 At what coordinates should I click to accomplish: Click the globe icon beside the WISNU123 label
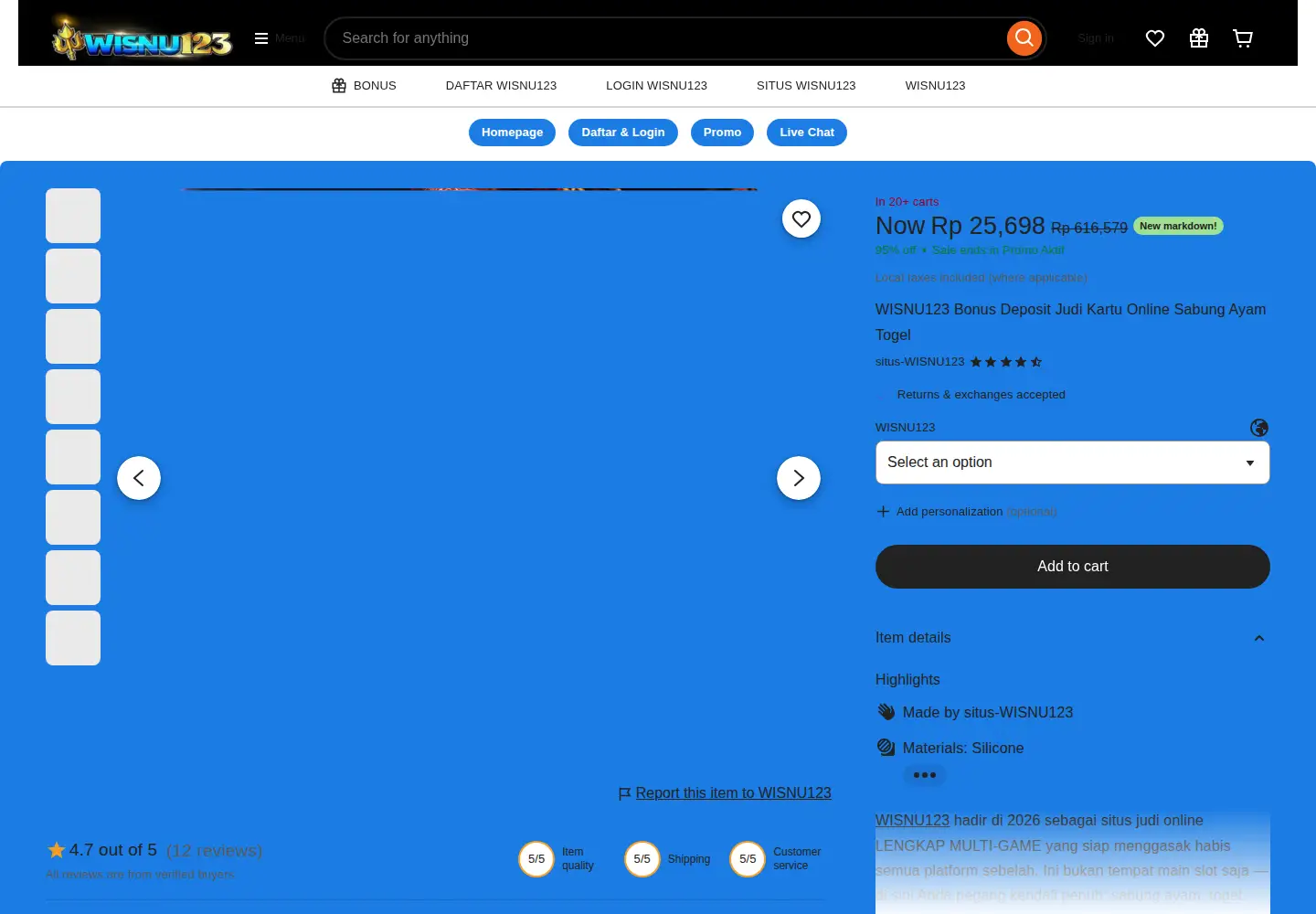tap(1259, 428)
